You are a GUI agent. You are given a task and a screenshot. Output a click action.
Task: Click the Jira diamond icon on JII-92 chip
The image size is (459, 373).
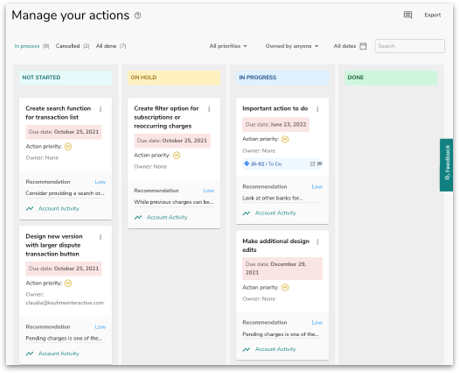(247, 164)
